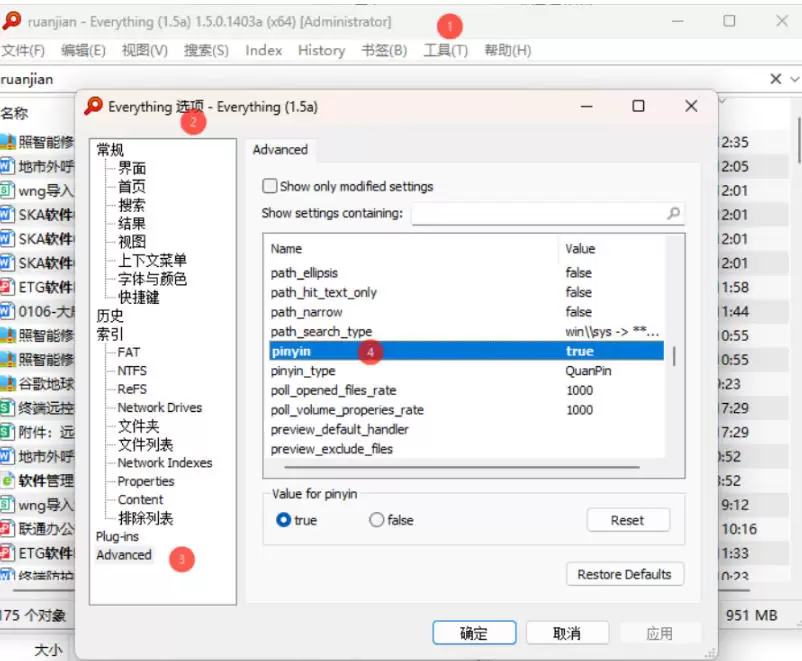Select the path_search_type setting row
This screenshot has height=661, width=802.
pos(466,332)
